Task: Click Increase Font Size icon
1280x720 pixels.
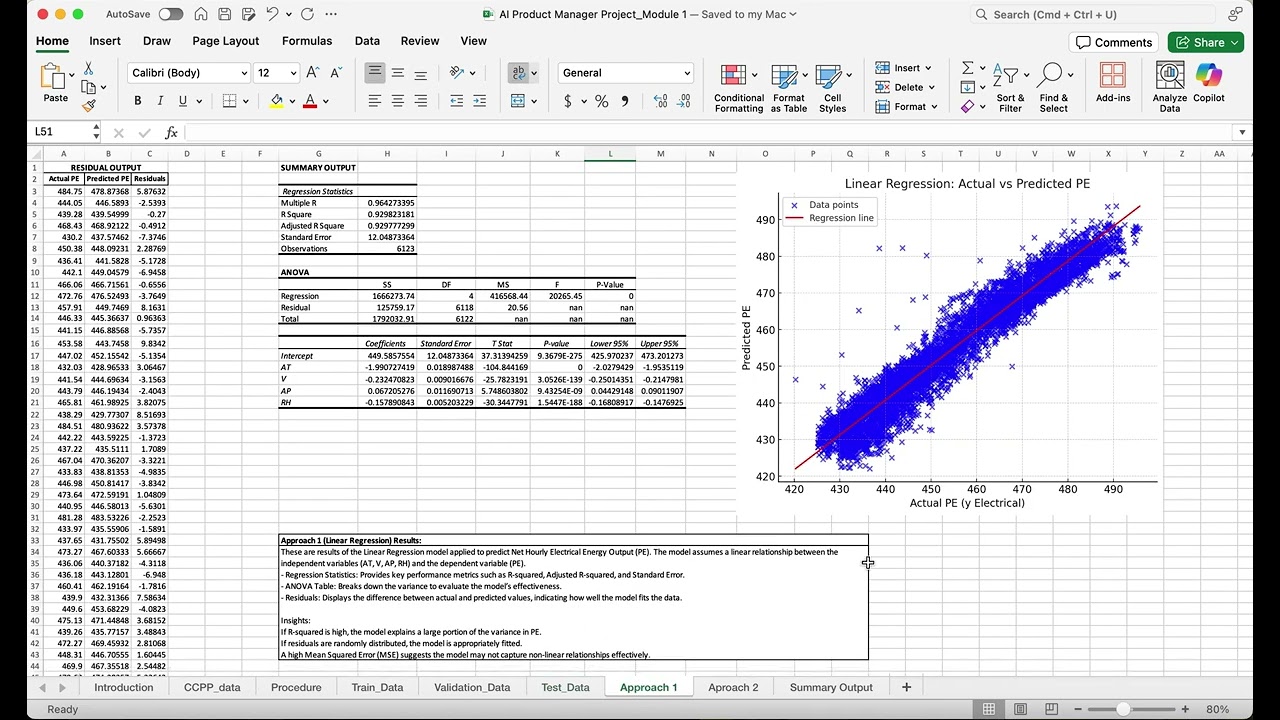Action: click(313, 73)
